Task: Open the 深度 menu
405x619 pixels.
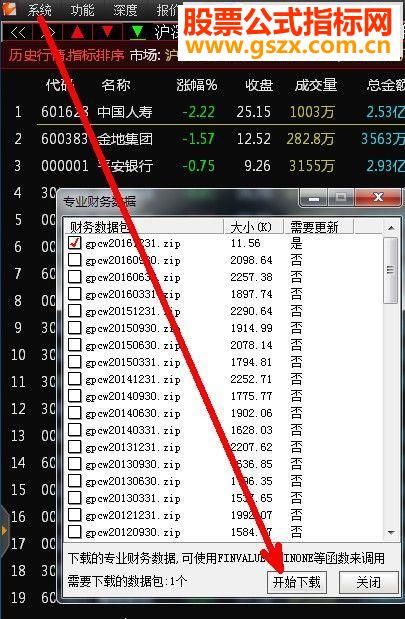Action: [125, 10]
